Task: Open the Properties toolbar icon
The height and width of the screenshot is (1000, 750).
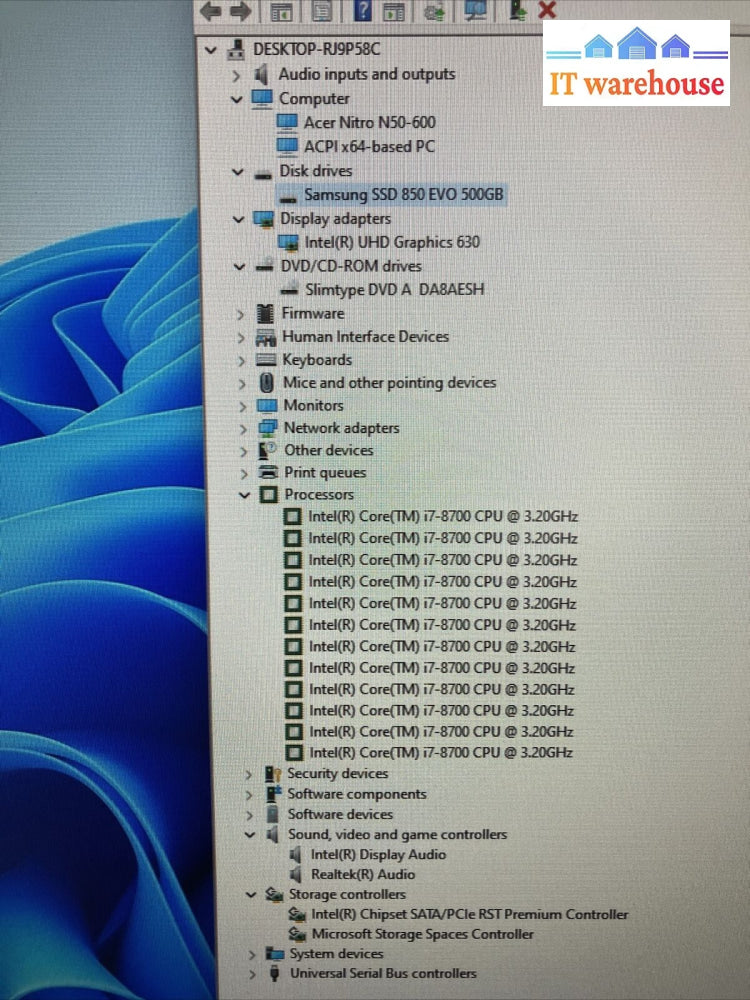Action: 321,12
